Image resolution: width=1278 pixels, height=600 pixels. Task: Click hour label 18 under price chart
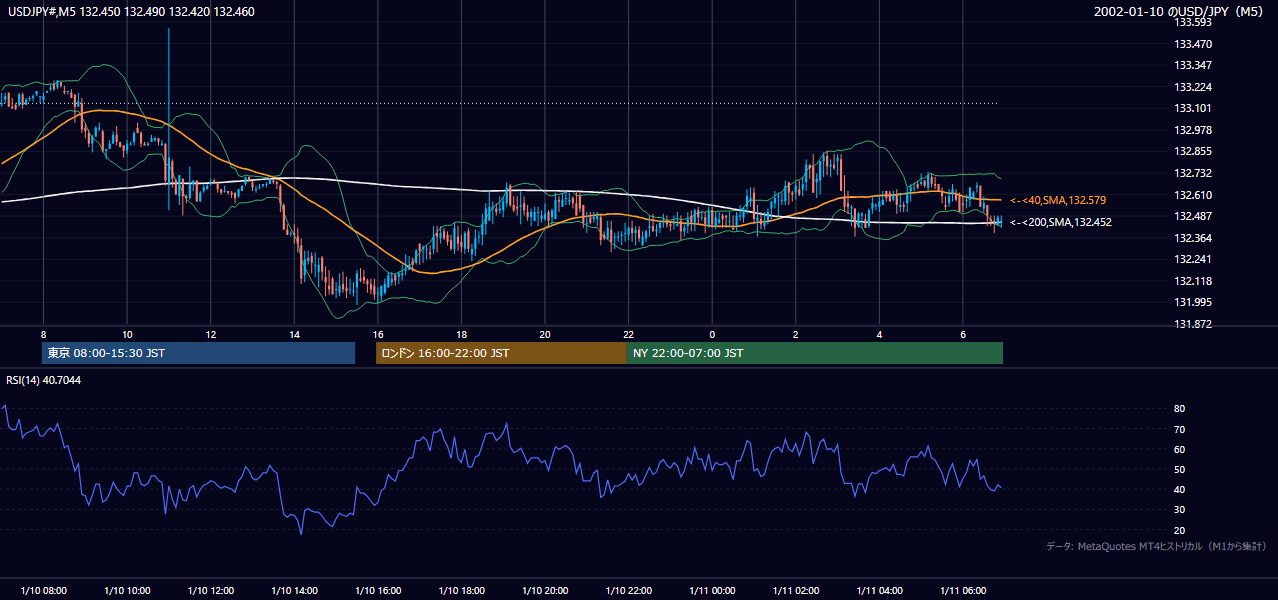[461, 334]
